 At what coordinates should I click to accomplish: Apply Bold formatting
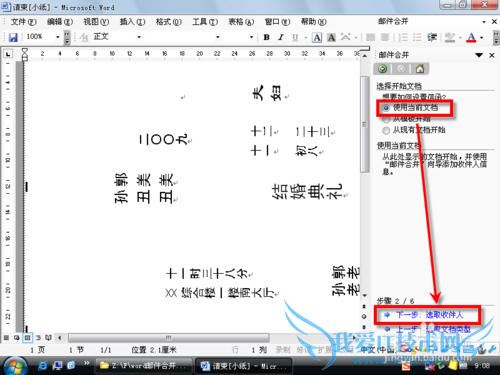point(266,37)
